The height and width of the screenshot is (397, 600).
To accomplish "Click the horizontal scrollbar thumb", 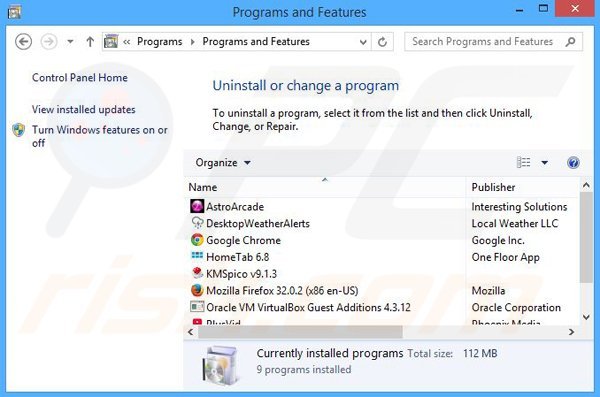I will tap(300, 332).
